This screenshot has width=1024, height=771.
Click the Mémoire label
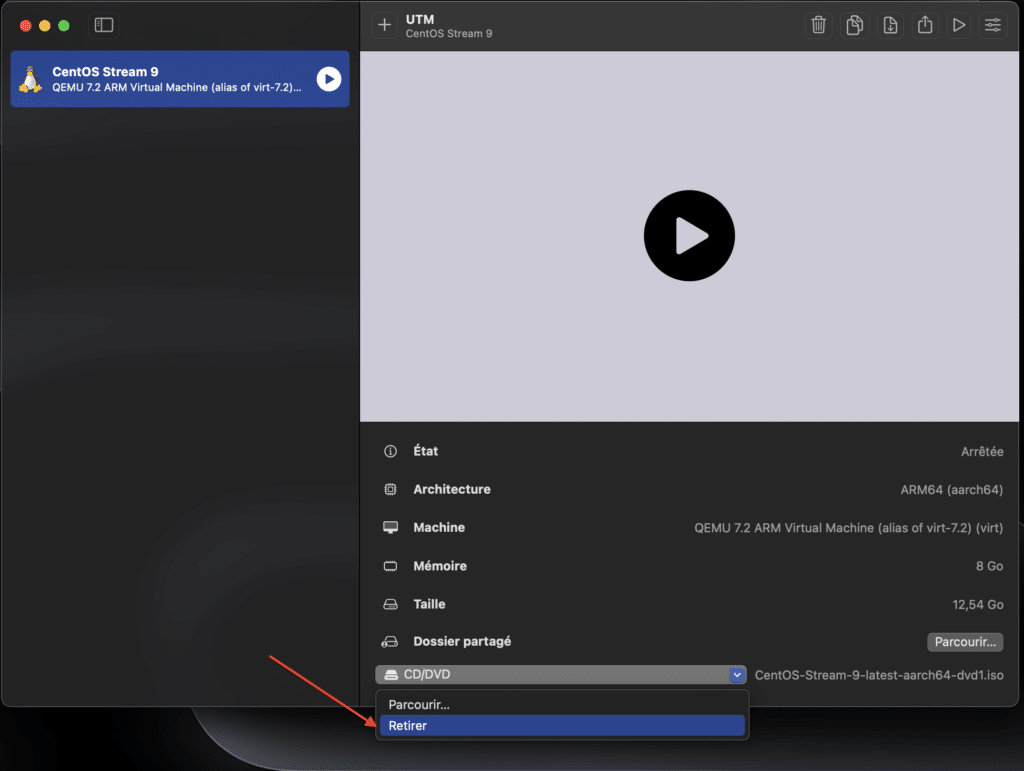[x=440, y=566]
